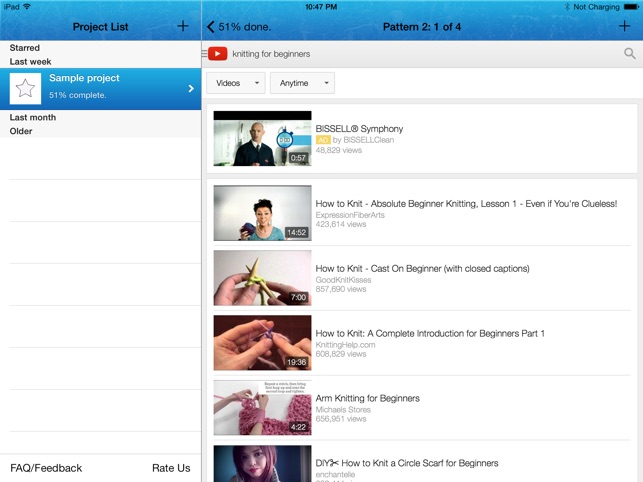
Task: Go back using the 51% done chevron
Action: tap(211, 27)
